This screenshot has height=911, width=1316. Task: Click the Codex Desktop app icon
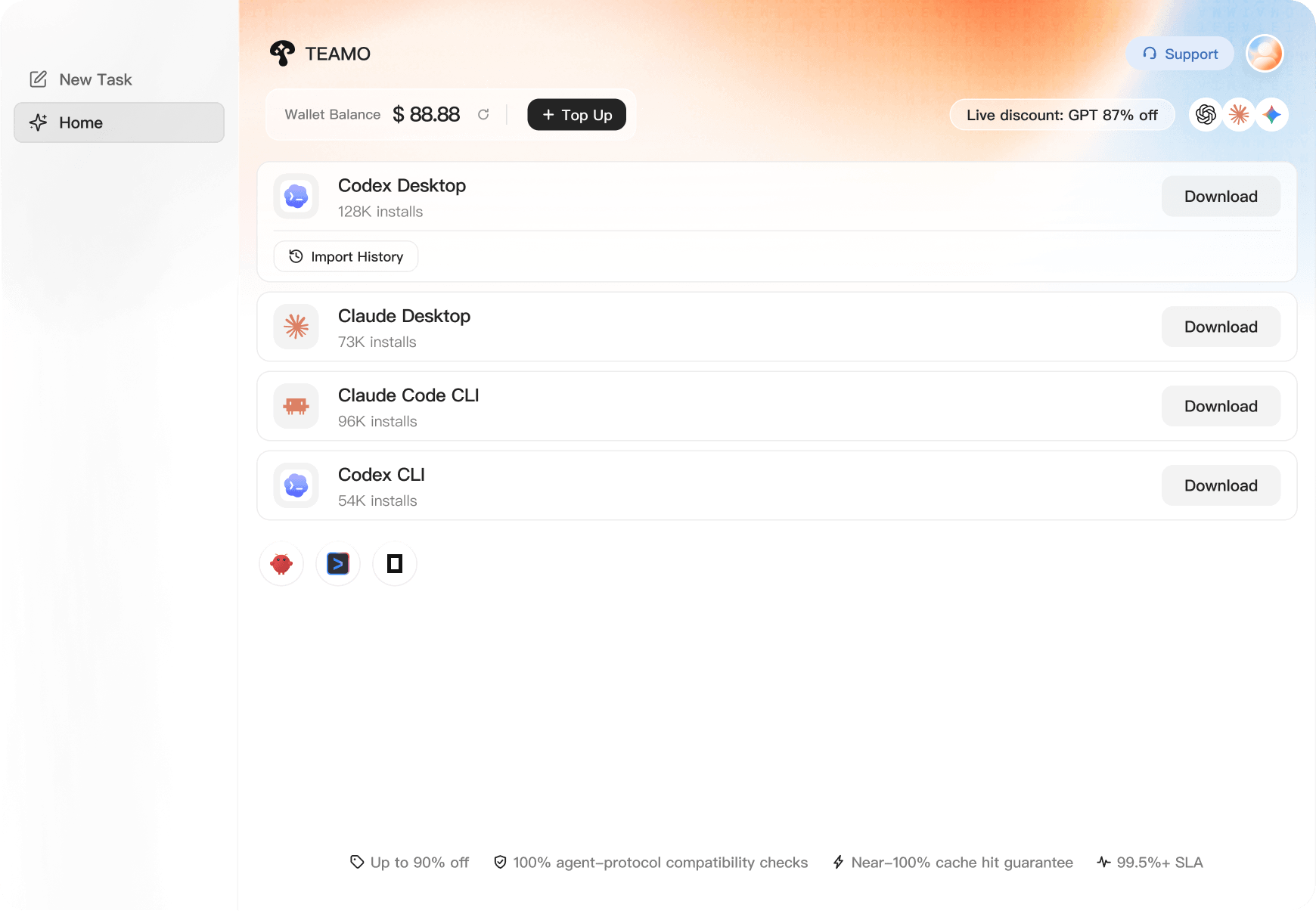click(x=296, y=197)
